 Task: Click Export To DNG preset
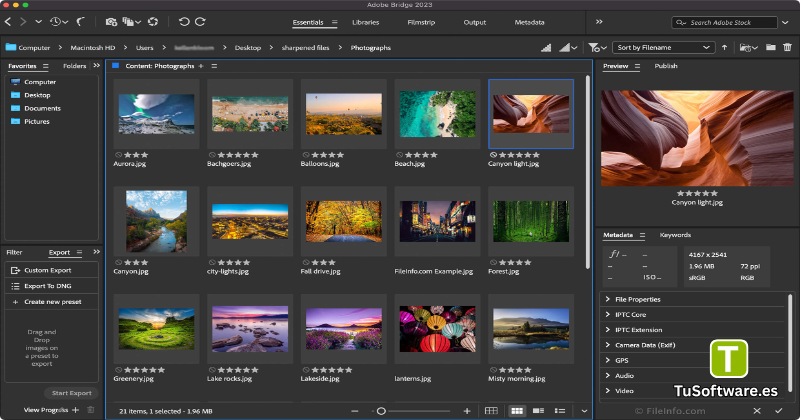[51, 286]
